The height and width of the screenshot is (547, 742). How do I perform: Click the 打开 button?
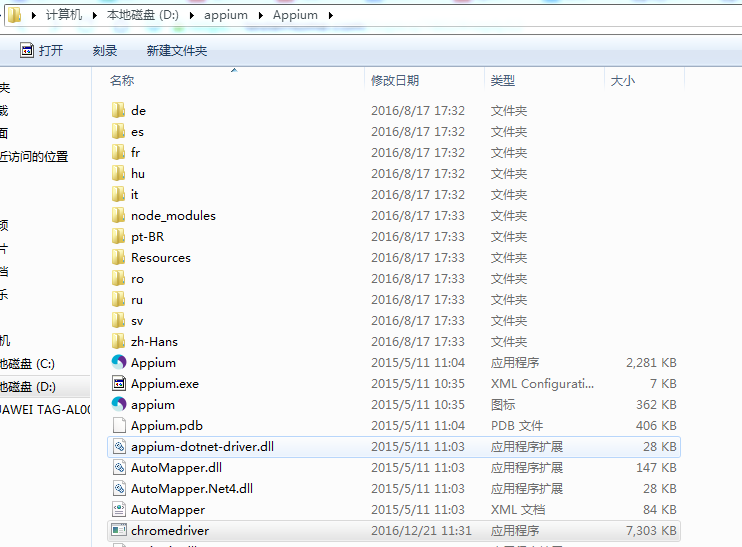coord(42,50)
